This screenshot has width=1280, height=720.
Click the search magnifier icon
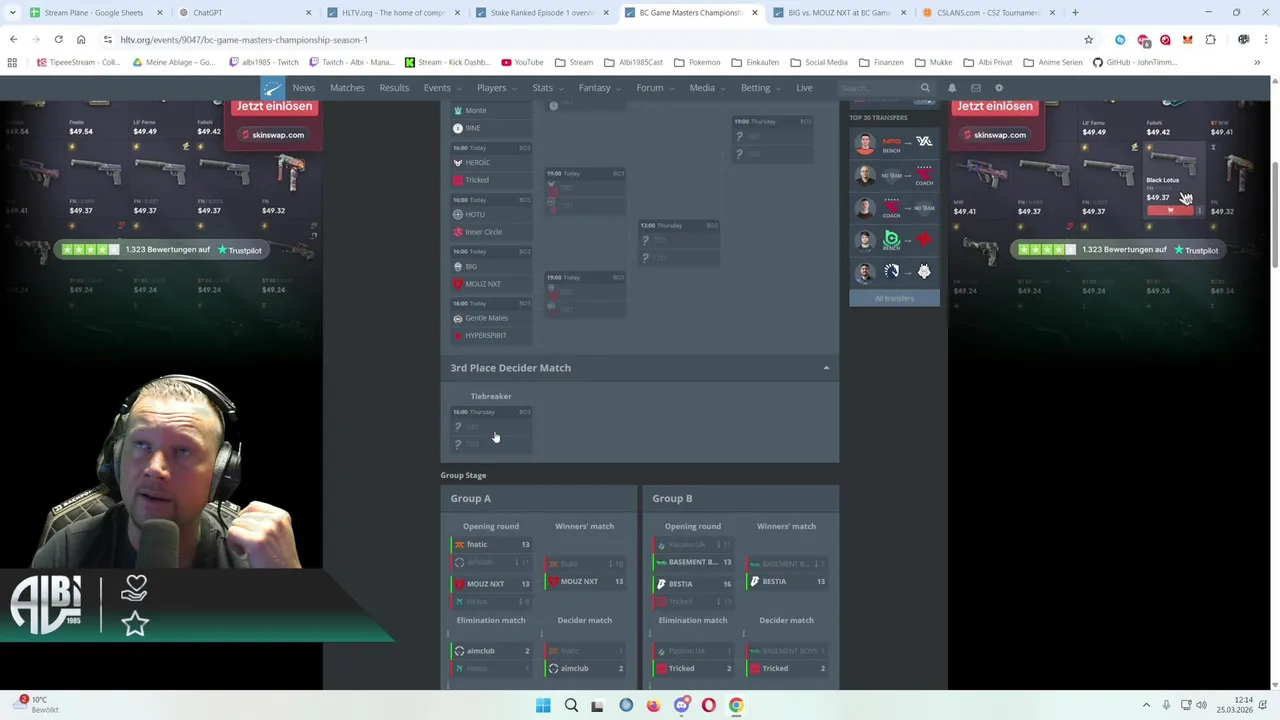pyautogui.click(x=925, y=88)
